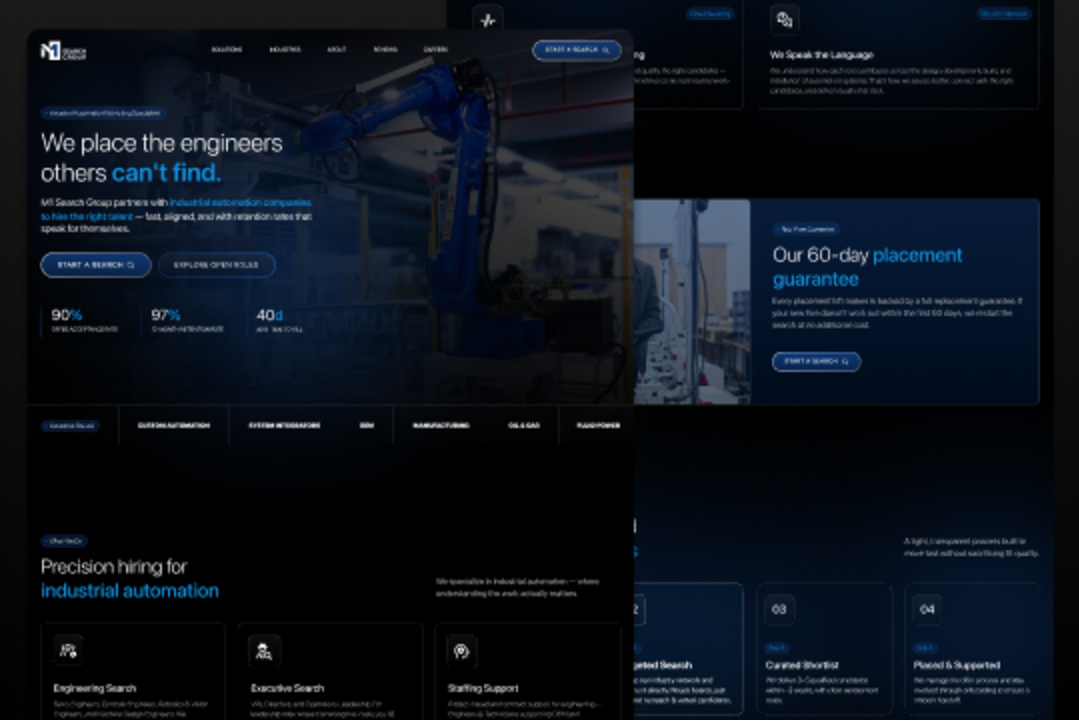The height and width of the screenshot is (721, 1079).
Task: Click the 'Our 60-day placement guarantee' heading
Action: [x=867, y=267]
